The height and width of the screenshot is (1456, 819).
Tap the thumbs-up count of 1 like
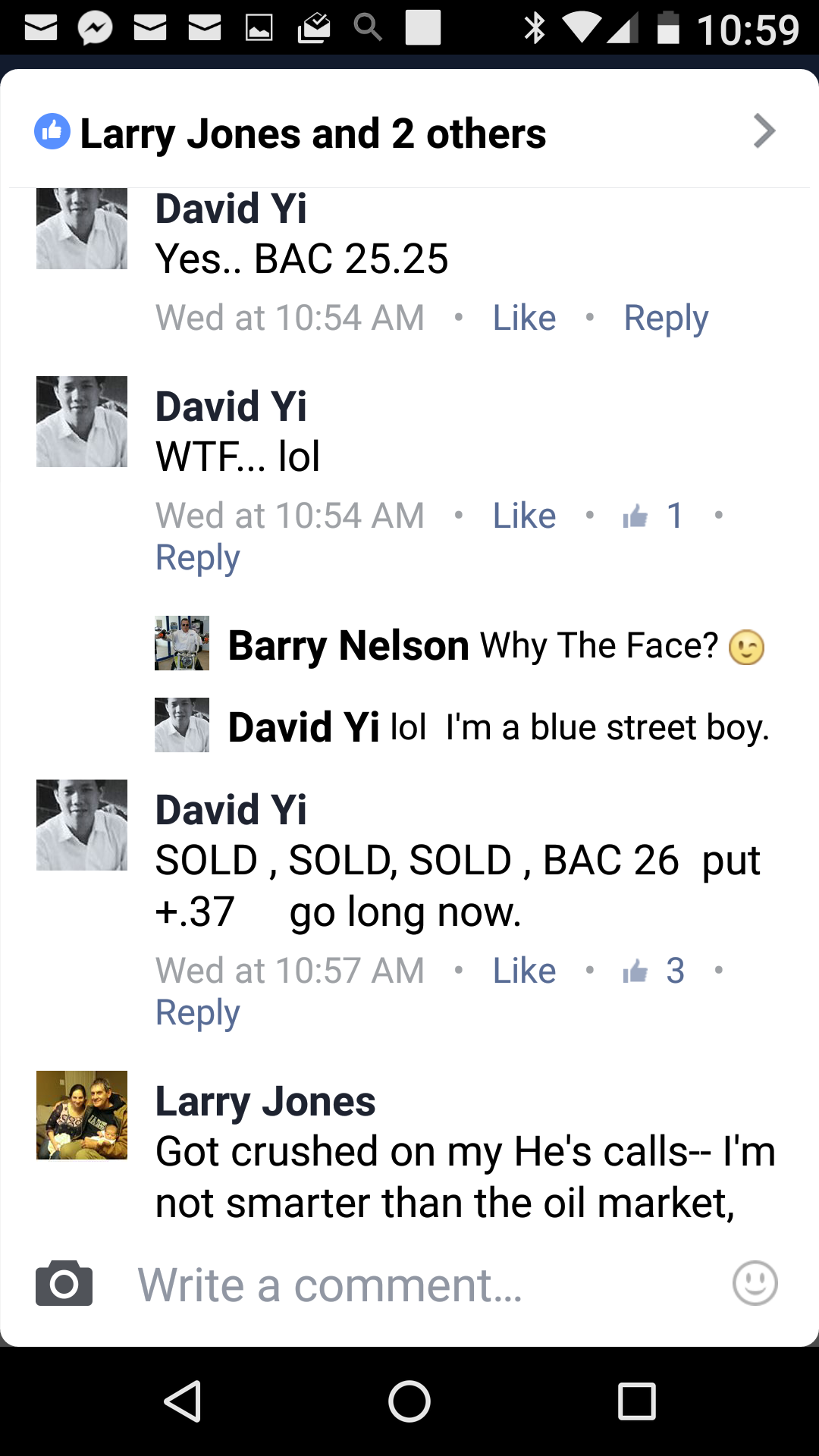click(654, 516)
